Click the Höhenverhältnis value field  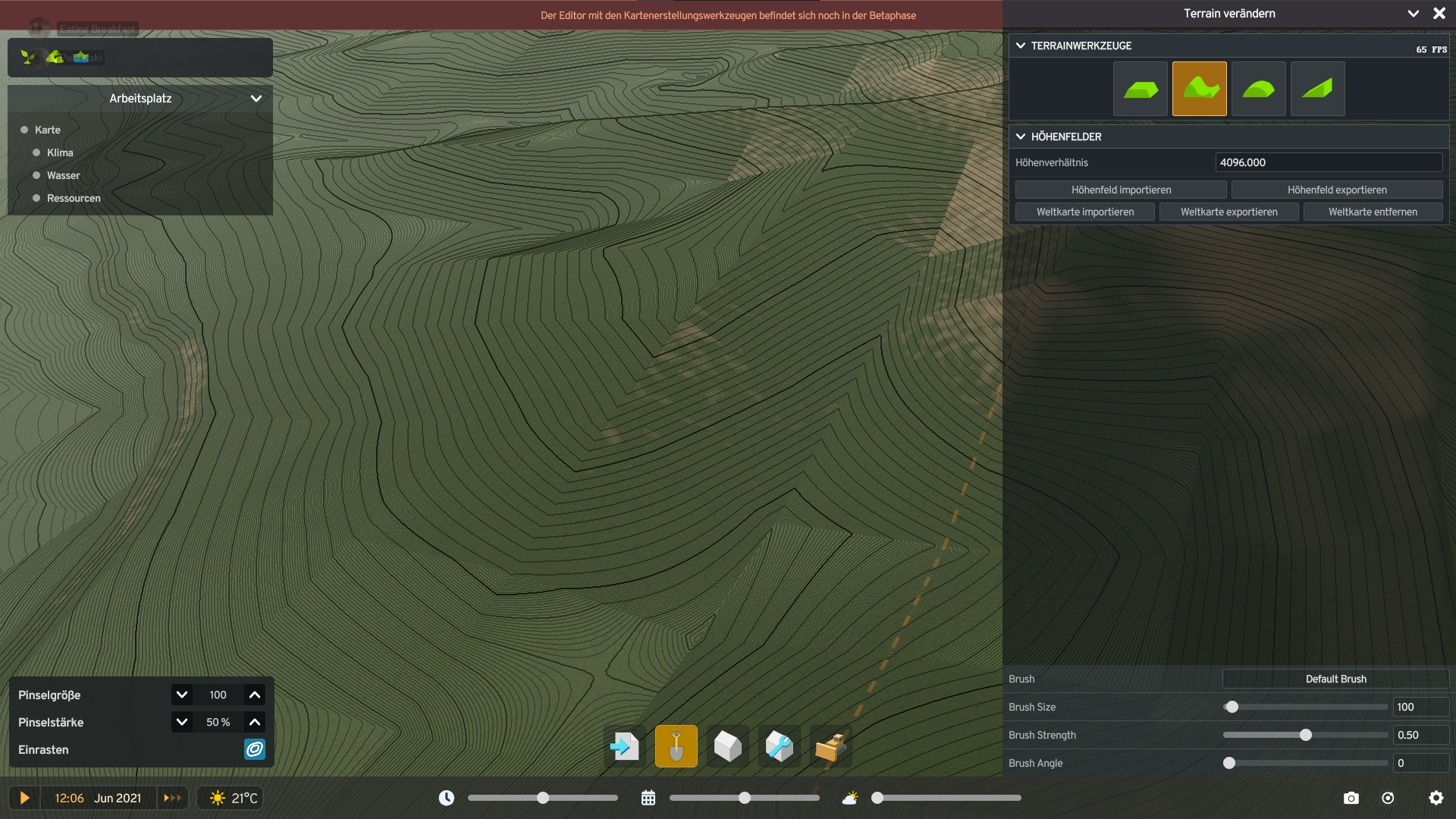[x=1329, y=162]
